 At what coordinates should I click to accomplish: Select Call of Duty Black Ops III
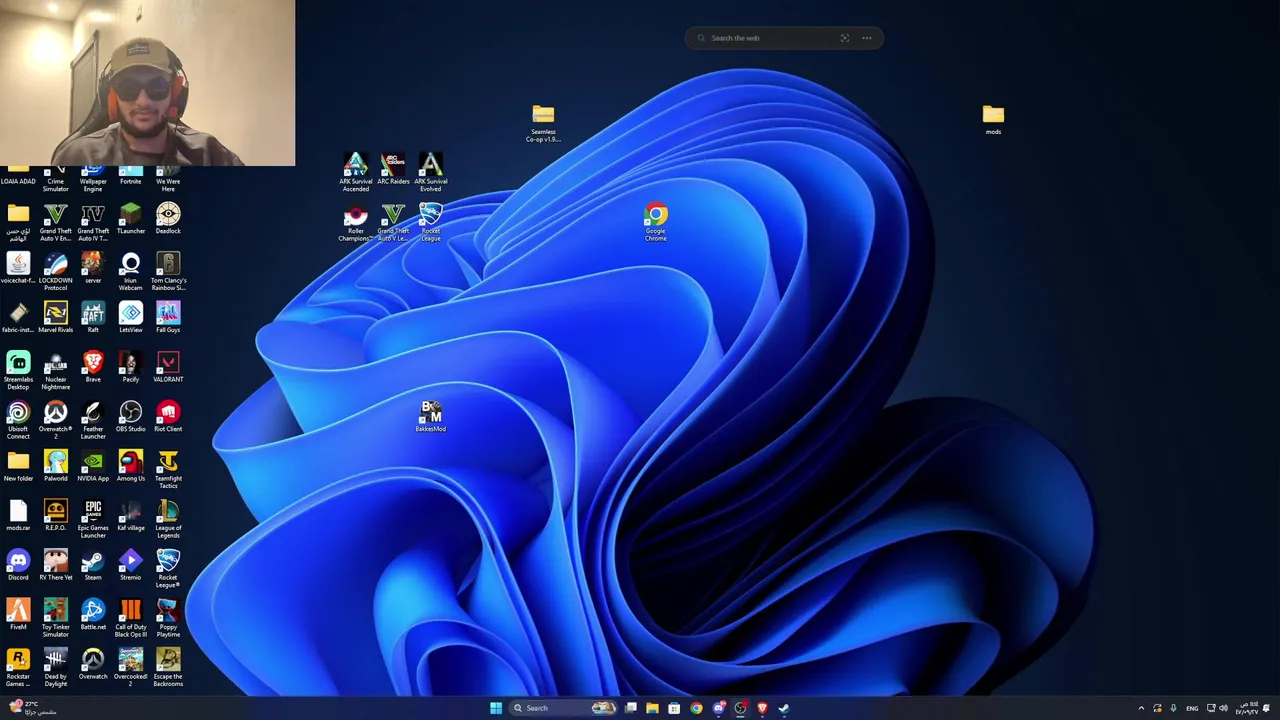130,618
